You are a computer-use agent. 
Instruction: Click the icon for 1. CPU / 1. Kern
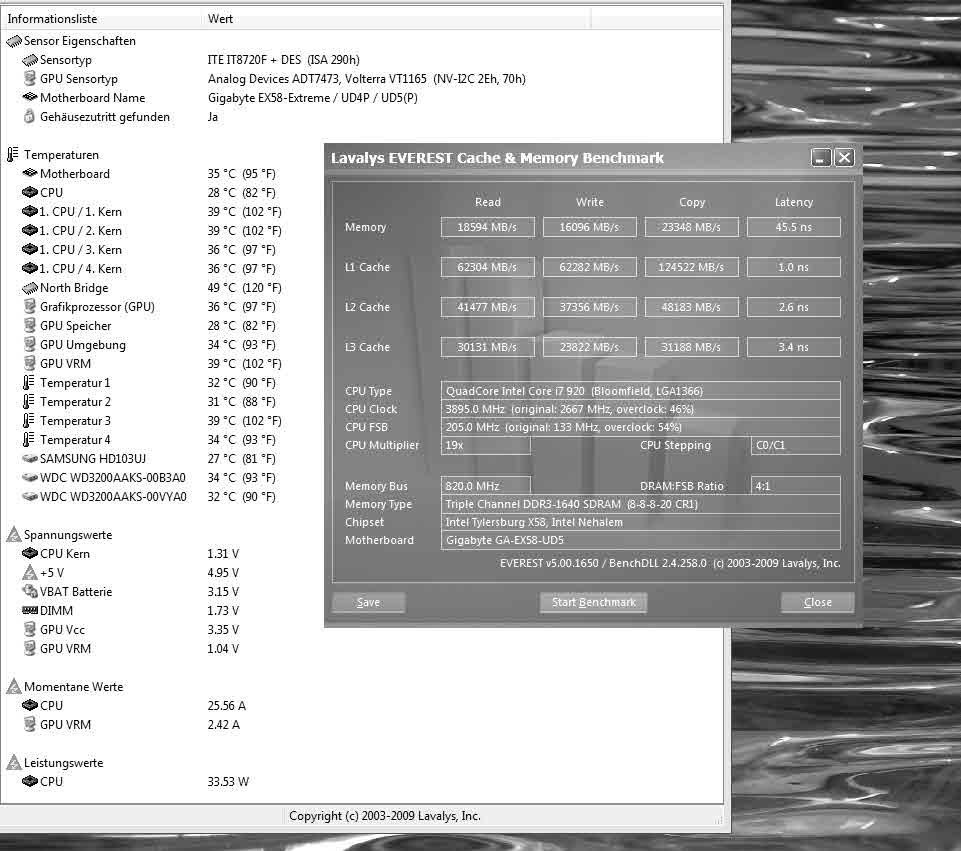pyautogui.click(x=29, y=211)
